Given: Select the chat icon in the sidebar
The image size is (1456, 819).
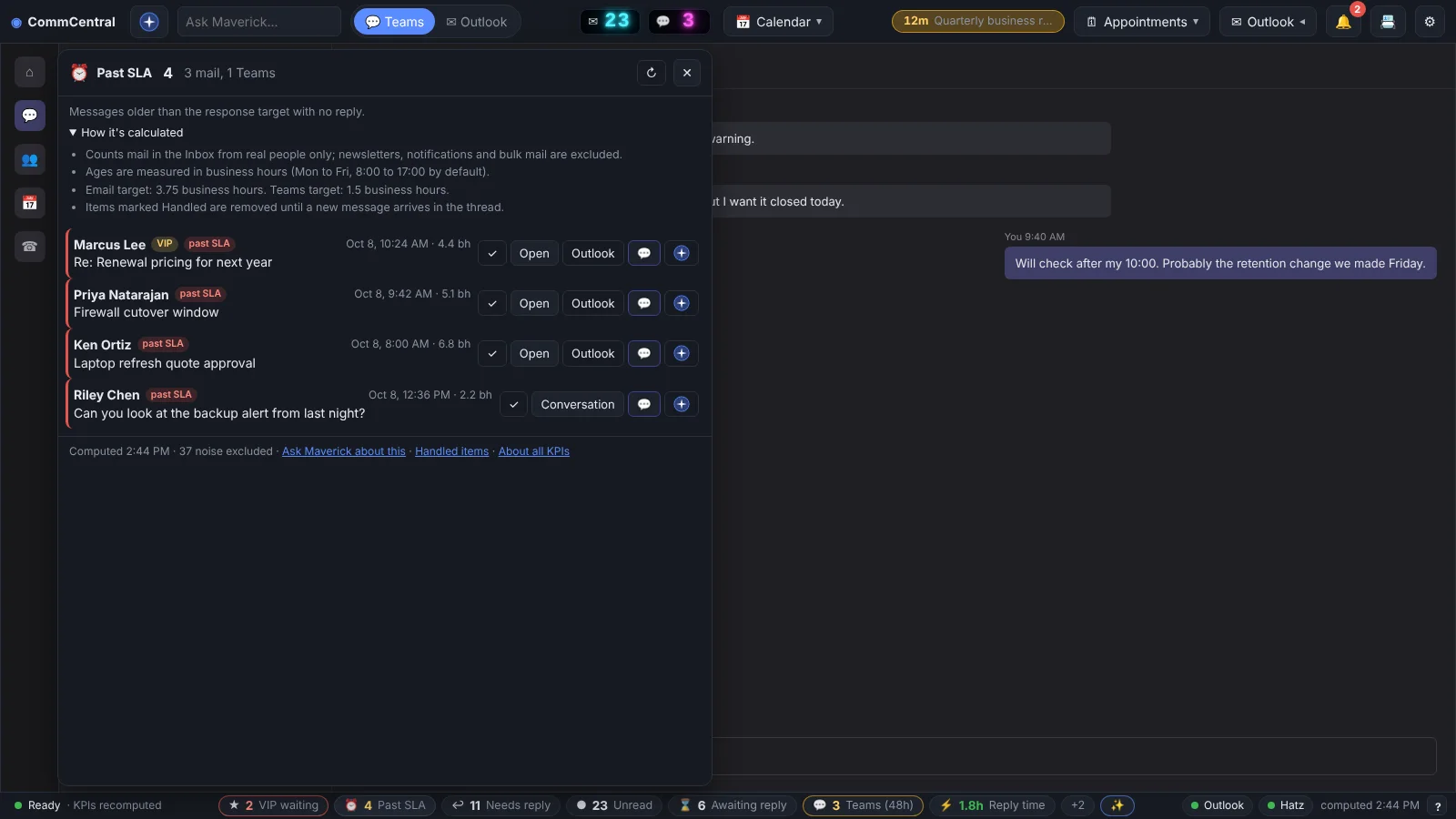Looking at the screenshot, I should click(x=30, y=116).
